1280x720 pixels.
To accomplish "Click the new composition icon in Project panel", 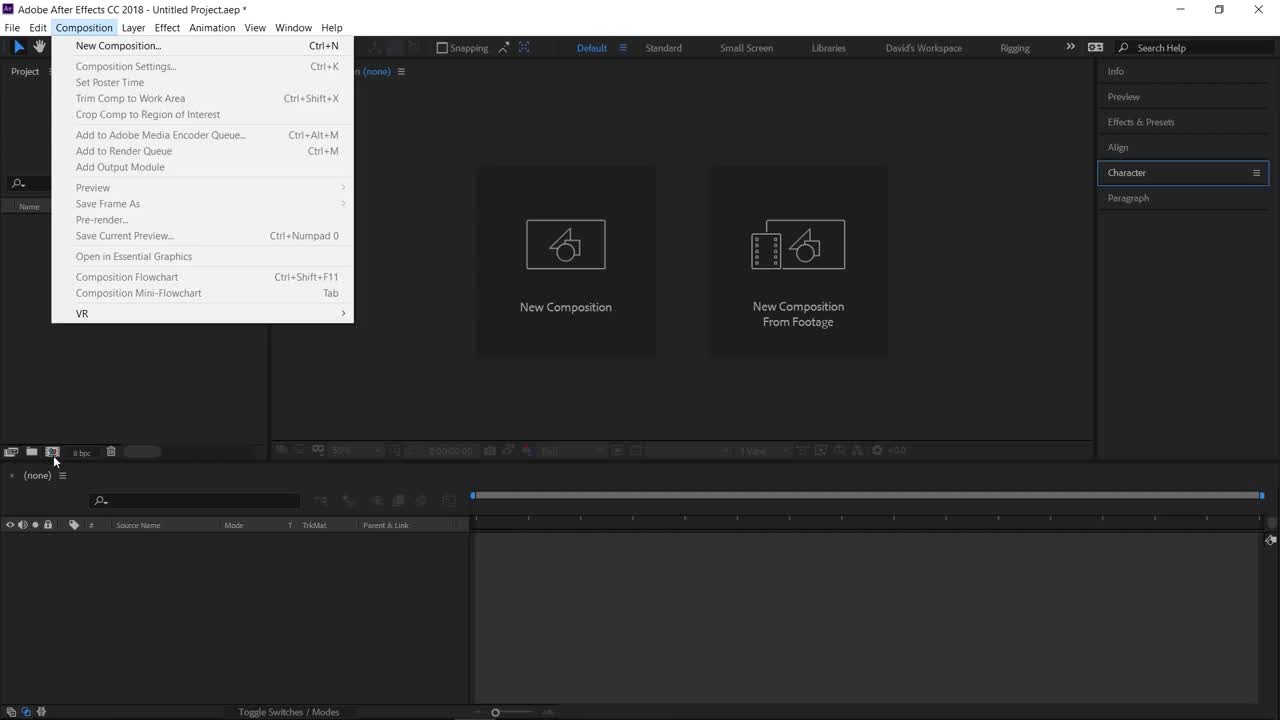I will 52,452.
